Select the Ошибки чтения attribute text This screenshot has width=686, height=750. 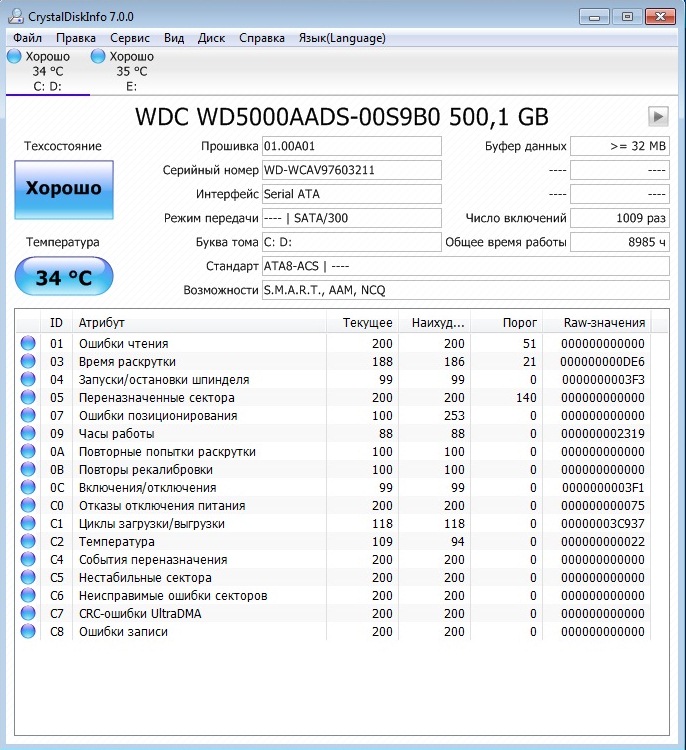123,343
